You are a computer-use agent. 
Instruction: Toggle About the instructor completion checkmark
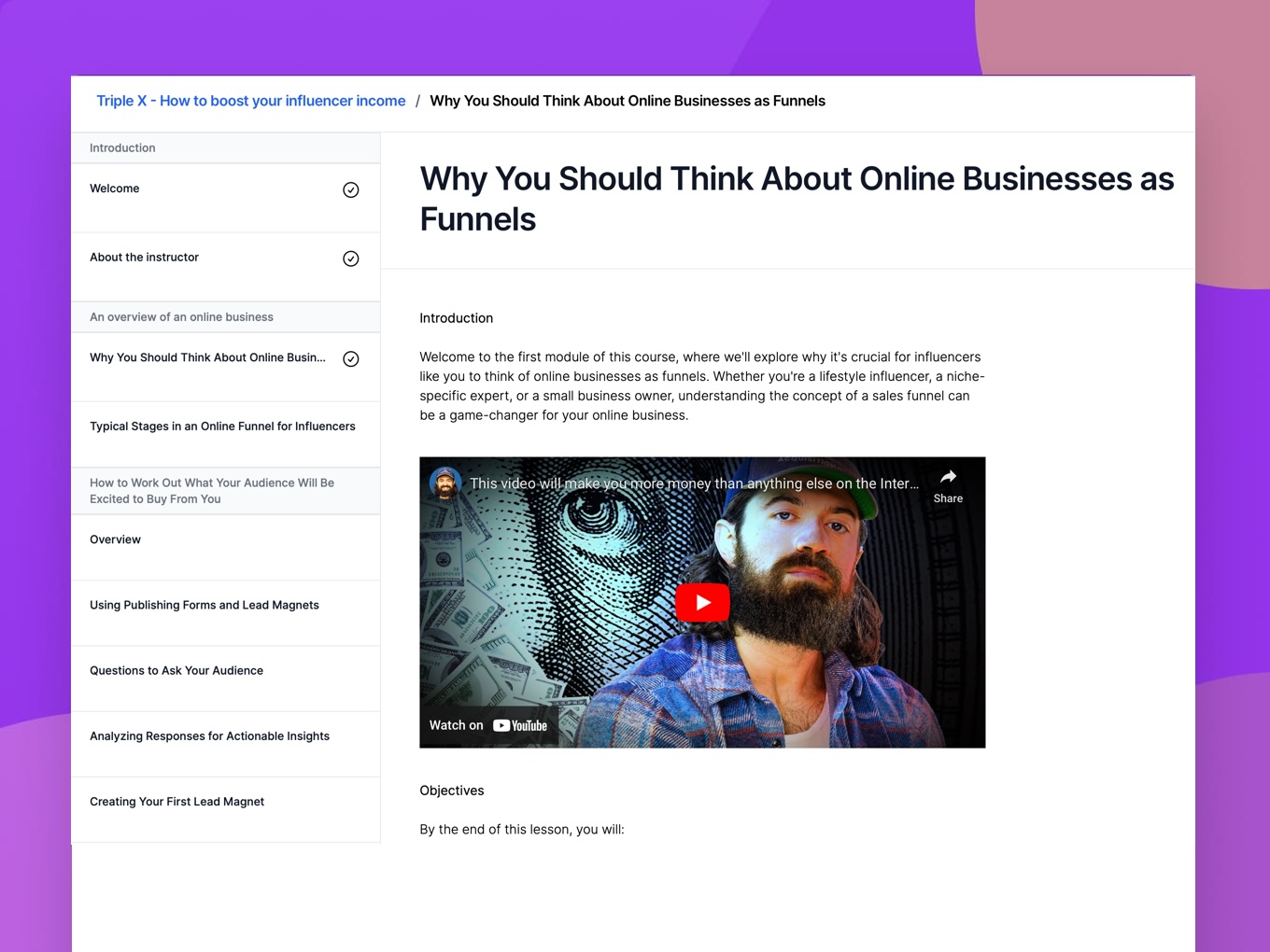[351, 259]
